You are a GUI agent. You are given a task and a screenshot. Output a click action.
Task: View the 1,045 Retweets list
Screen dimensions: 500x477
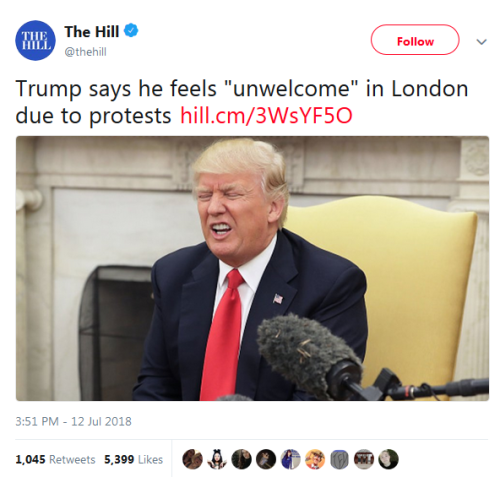point(55,460)
